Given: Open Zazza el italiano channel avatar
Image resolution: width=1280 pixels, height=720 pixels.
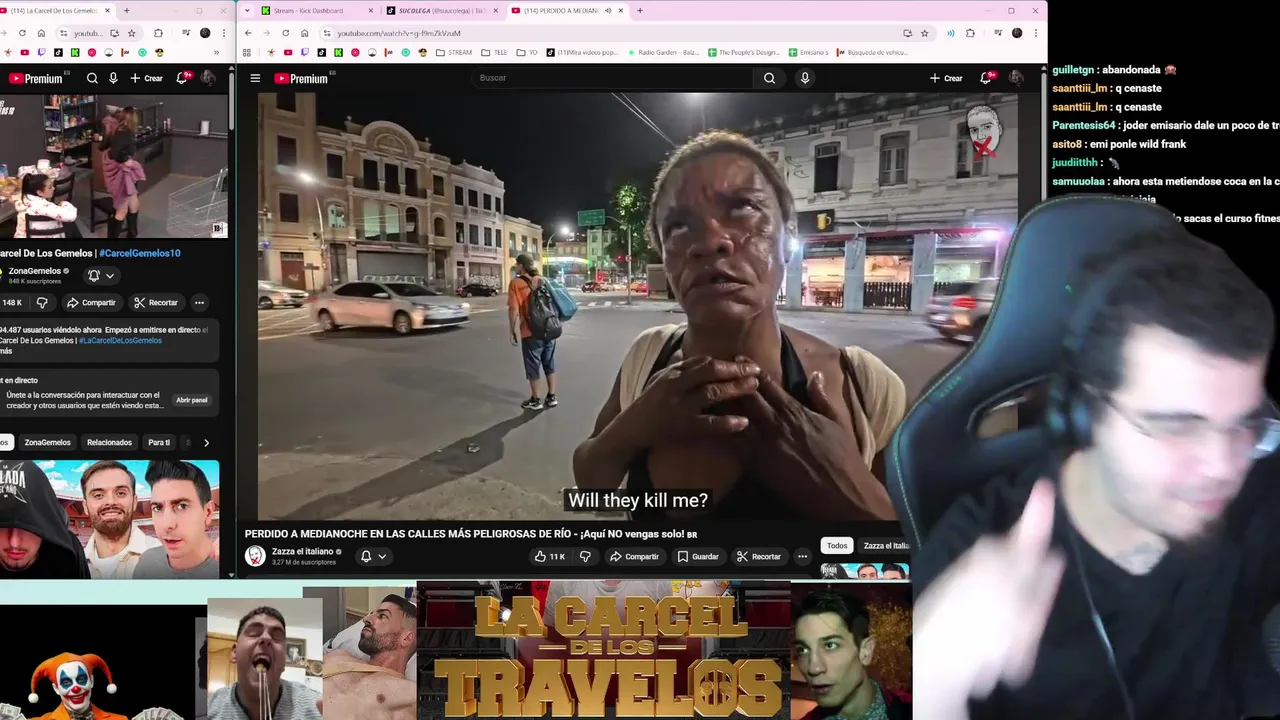Looking at the screenshot, I should tap(255, 556).
